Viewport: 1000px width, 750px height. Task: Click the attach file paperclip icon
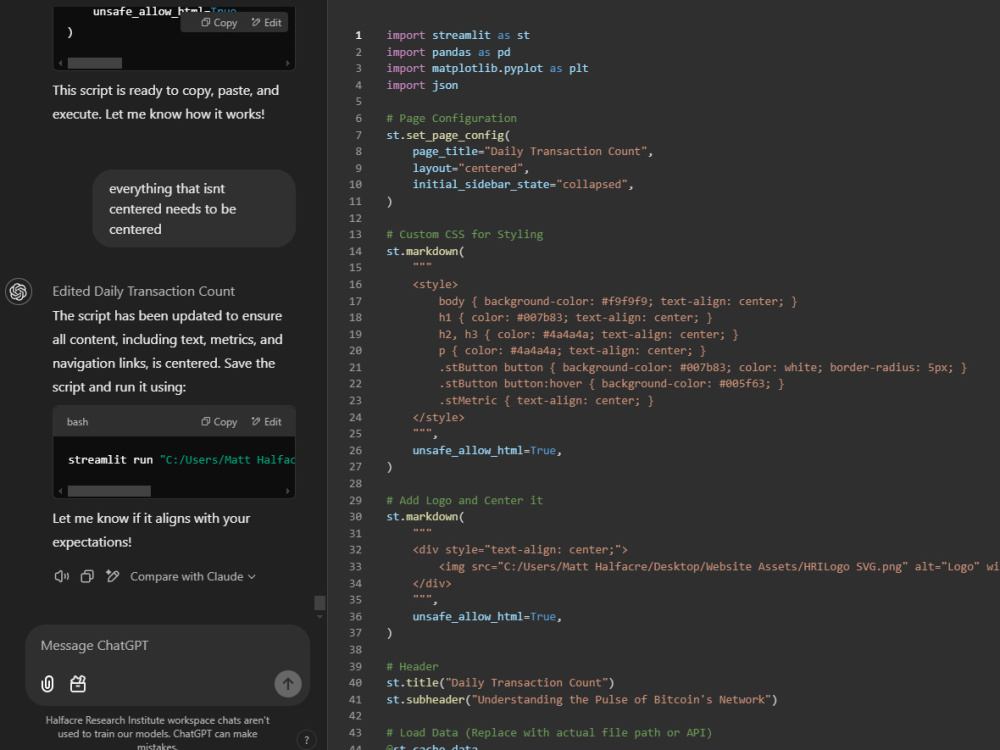point(47,684)
